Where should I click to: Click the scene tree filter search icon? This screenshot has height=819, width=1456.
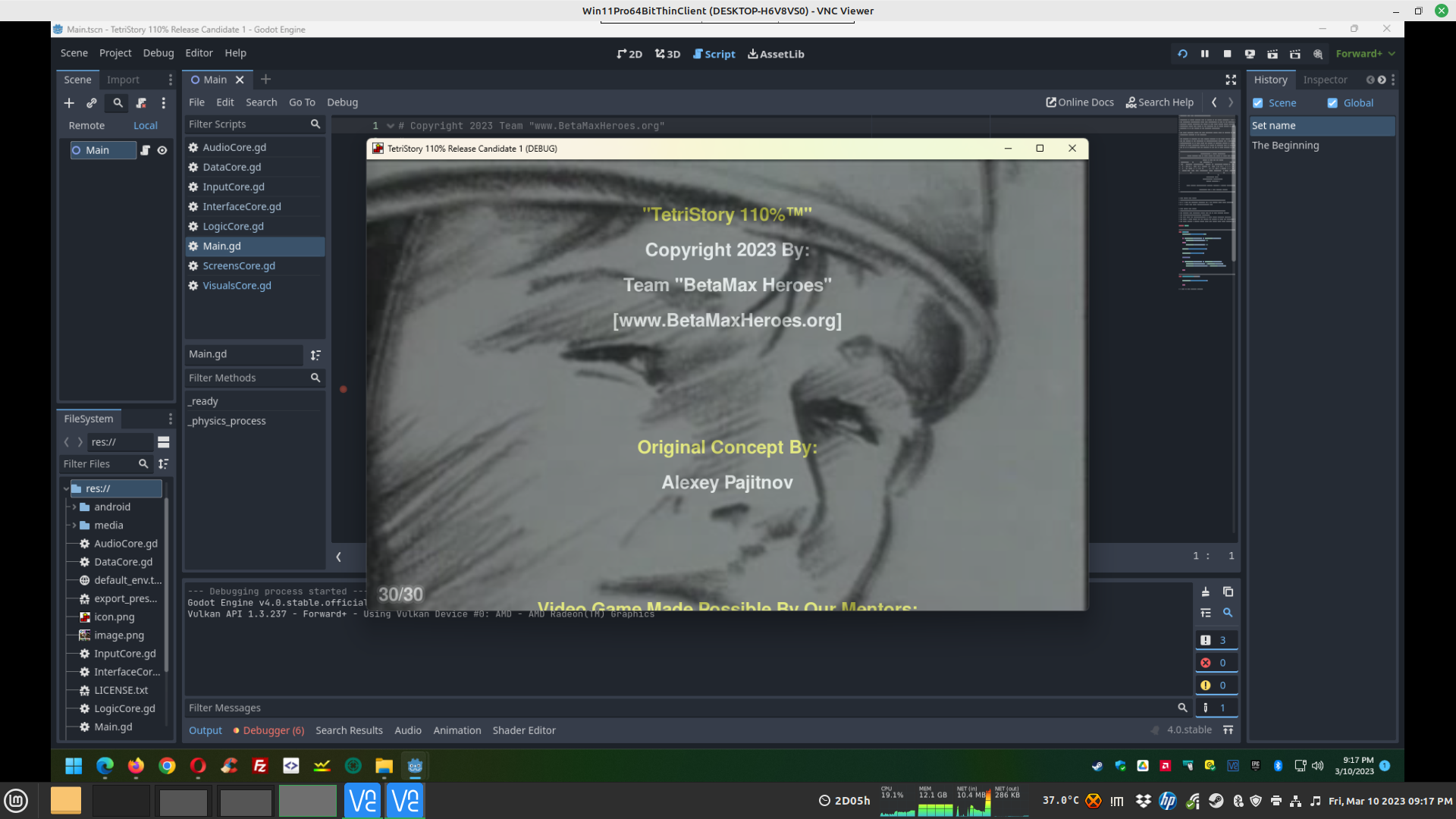point(118,103)
